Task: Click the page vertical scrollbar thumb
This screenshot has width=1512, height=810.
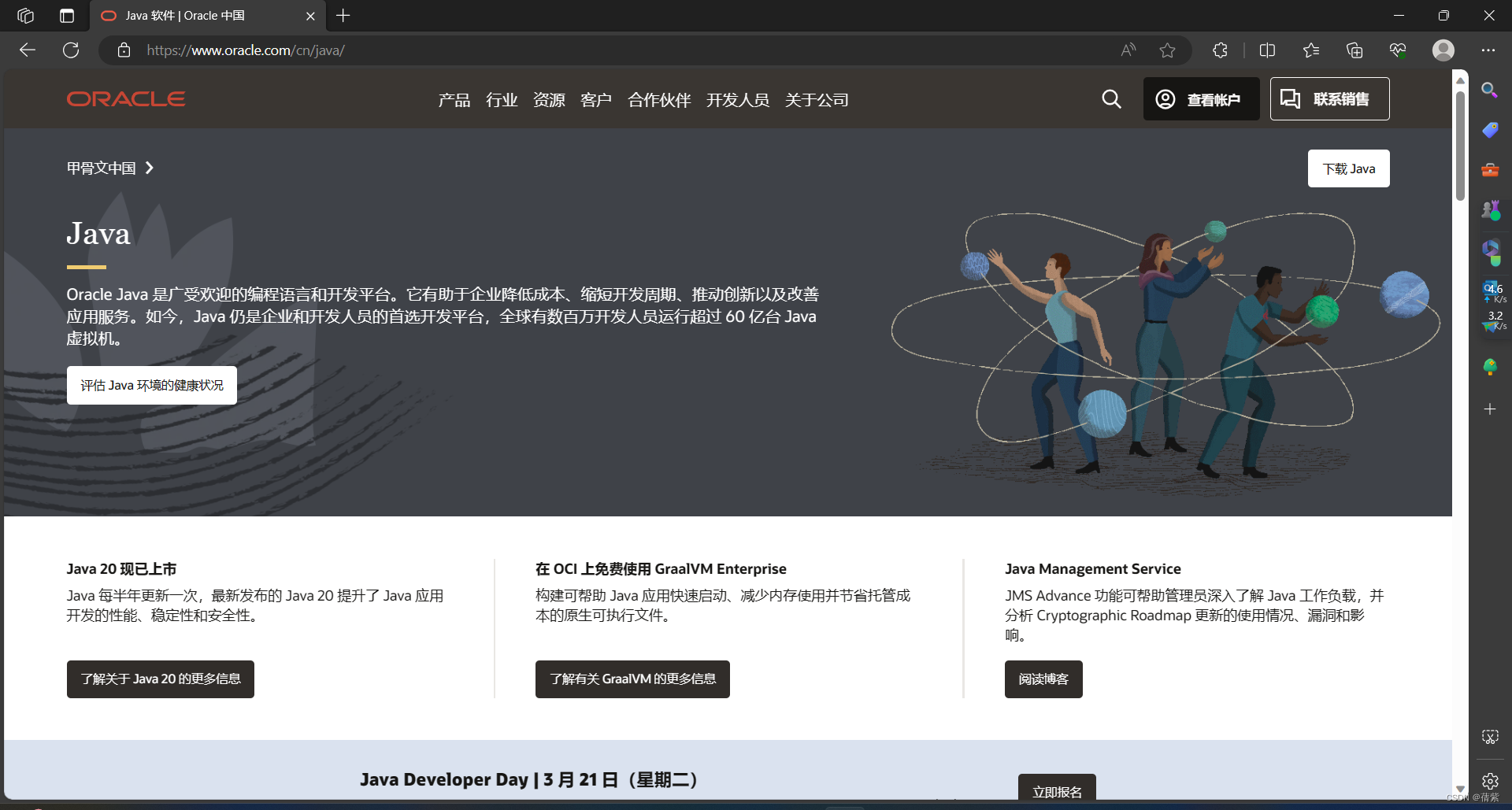Action: coord(1460,146)
